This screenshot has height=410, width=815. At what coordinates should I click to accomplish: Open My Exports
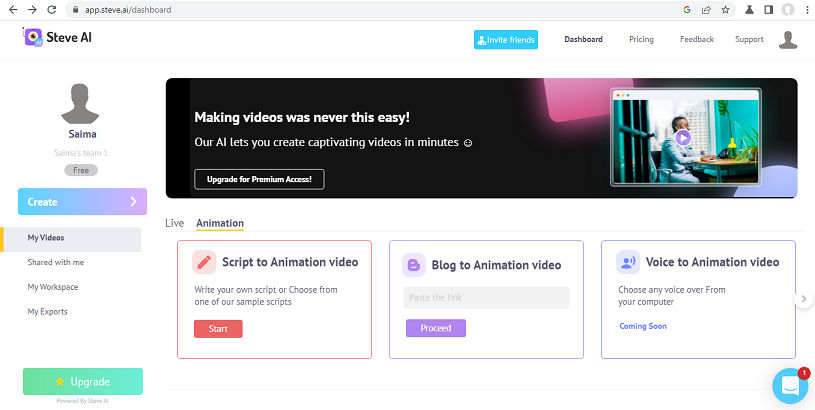[x=47, y=311]
